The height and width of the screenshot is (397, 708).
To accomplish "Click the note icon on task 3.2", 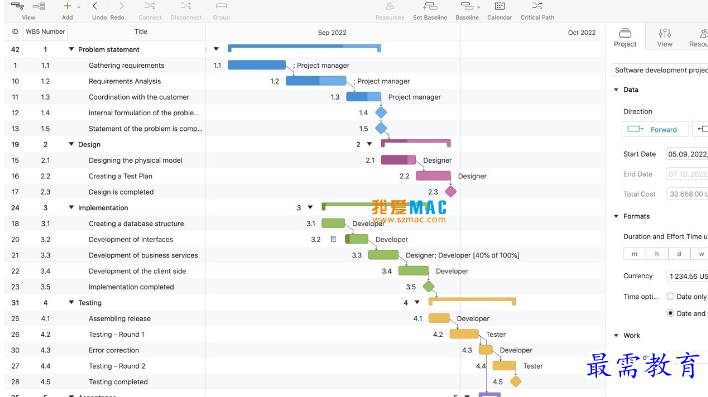I will [333, 239].
